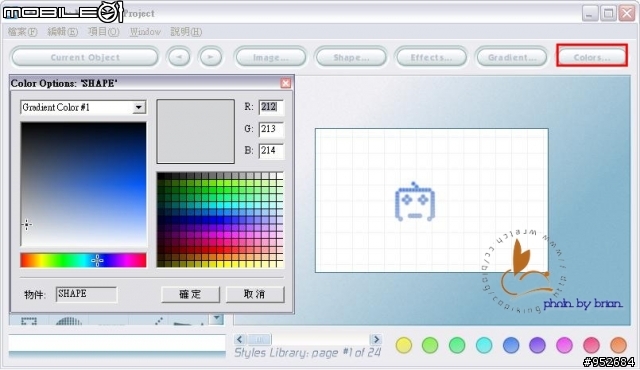This screenshot has width=640, height=370.
Task: Select the lime green style circle
Action: (430, 345)
